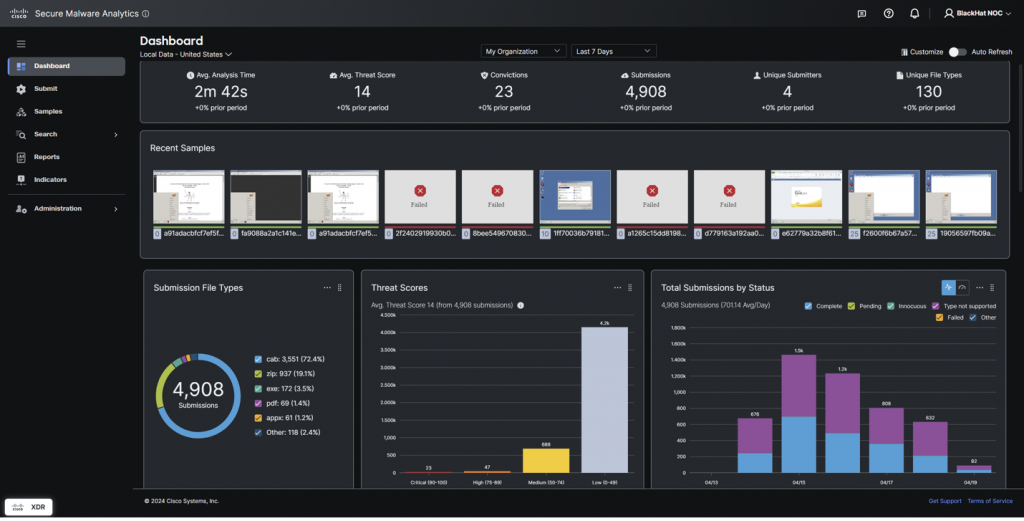Collapse the sidebar with the hamburger icon

click(x=21, y=44)
